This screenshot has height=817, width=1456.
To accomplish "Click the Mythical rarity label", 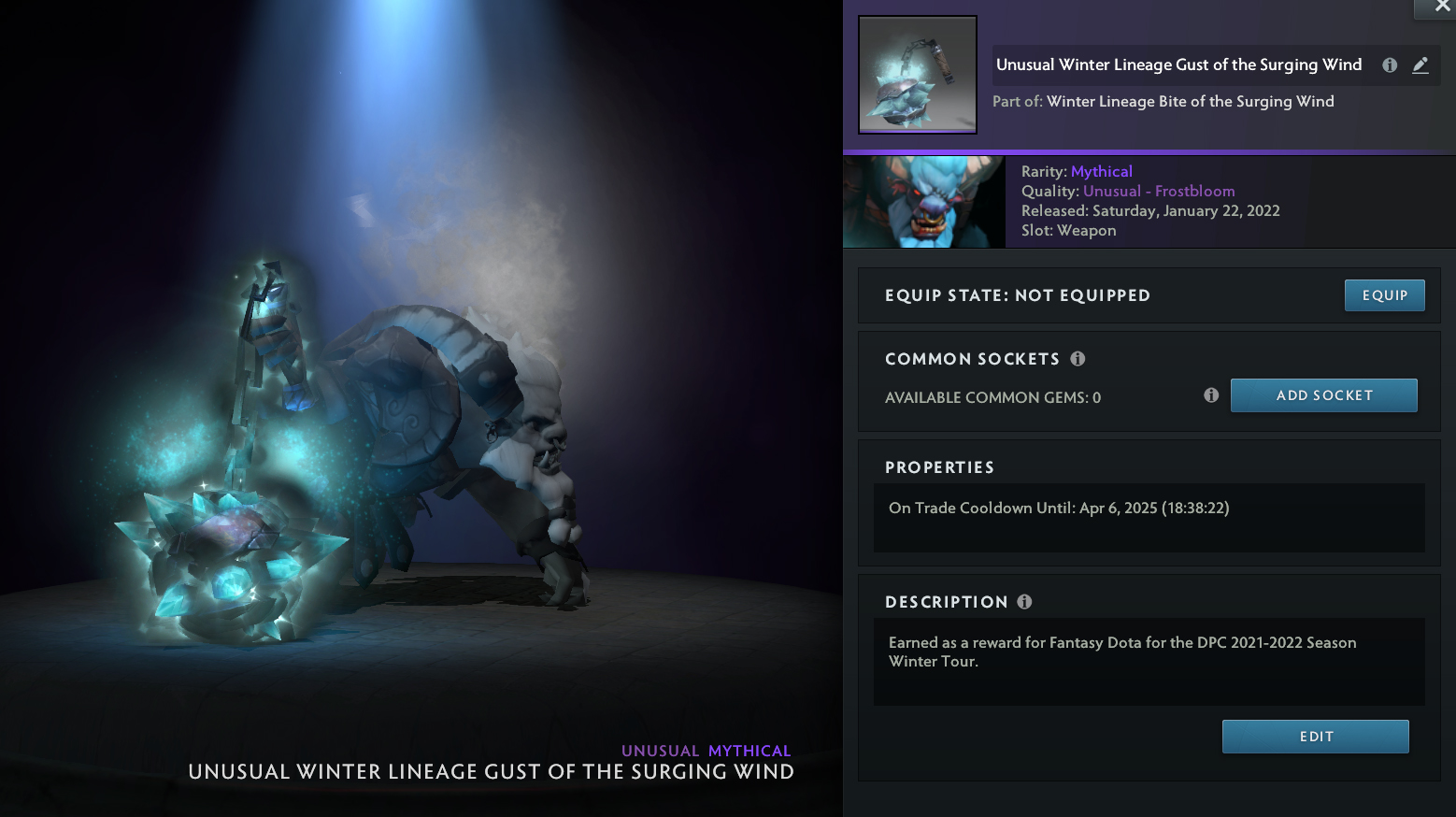I will pos(1101,171).
